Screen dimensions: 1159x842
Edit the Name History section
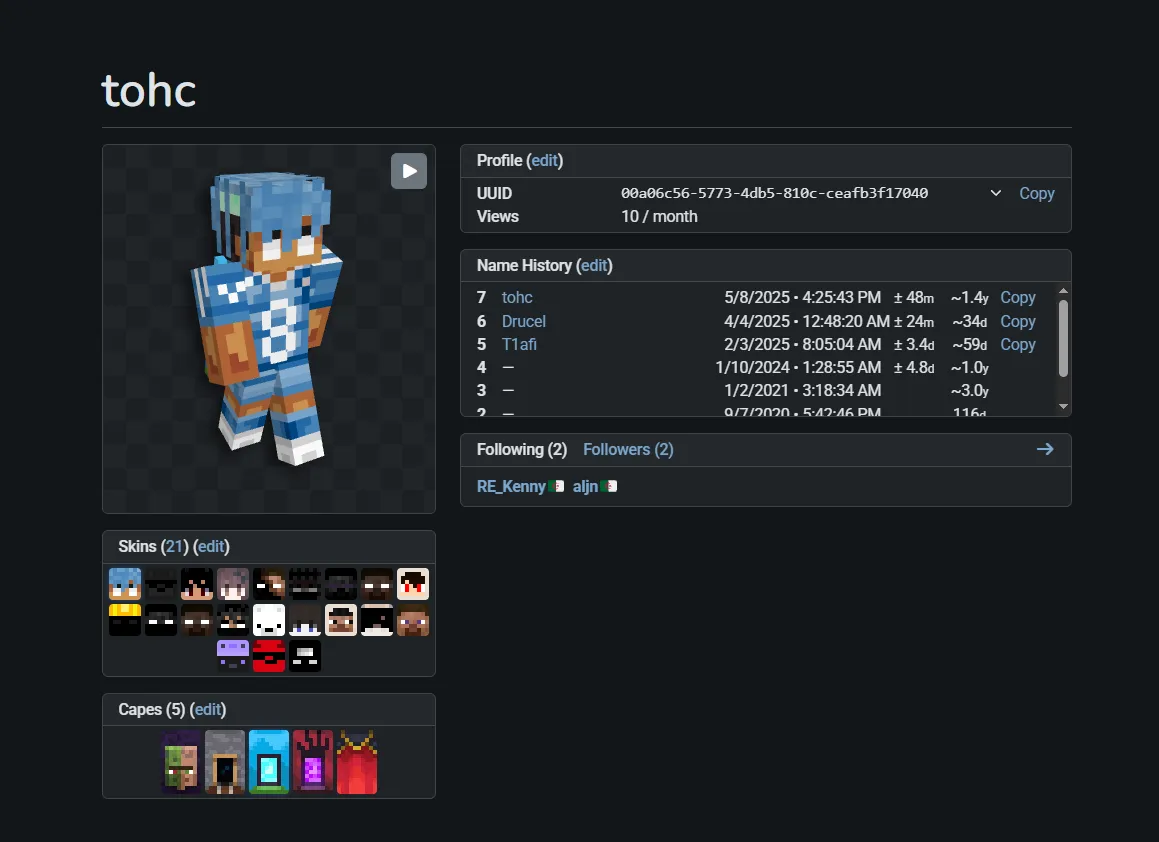click(x=594, y=265)
